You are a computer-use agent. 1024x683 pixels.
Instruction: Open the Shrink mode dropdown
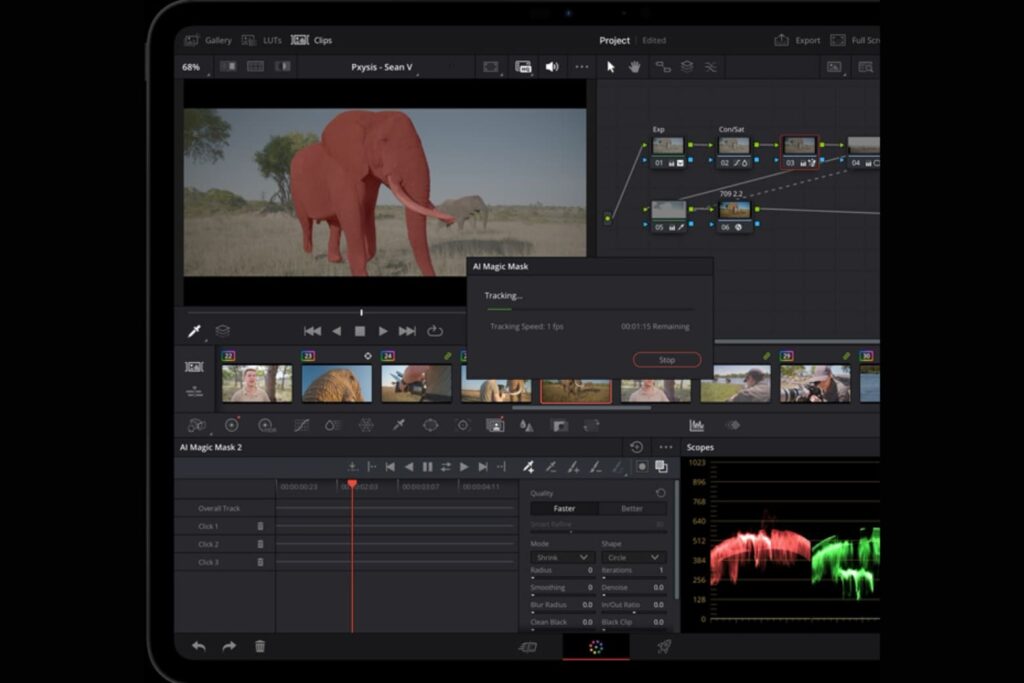(x=562, y=557)
